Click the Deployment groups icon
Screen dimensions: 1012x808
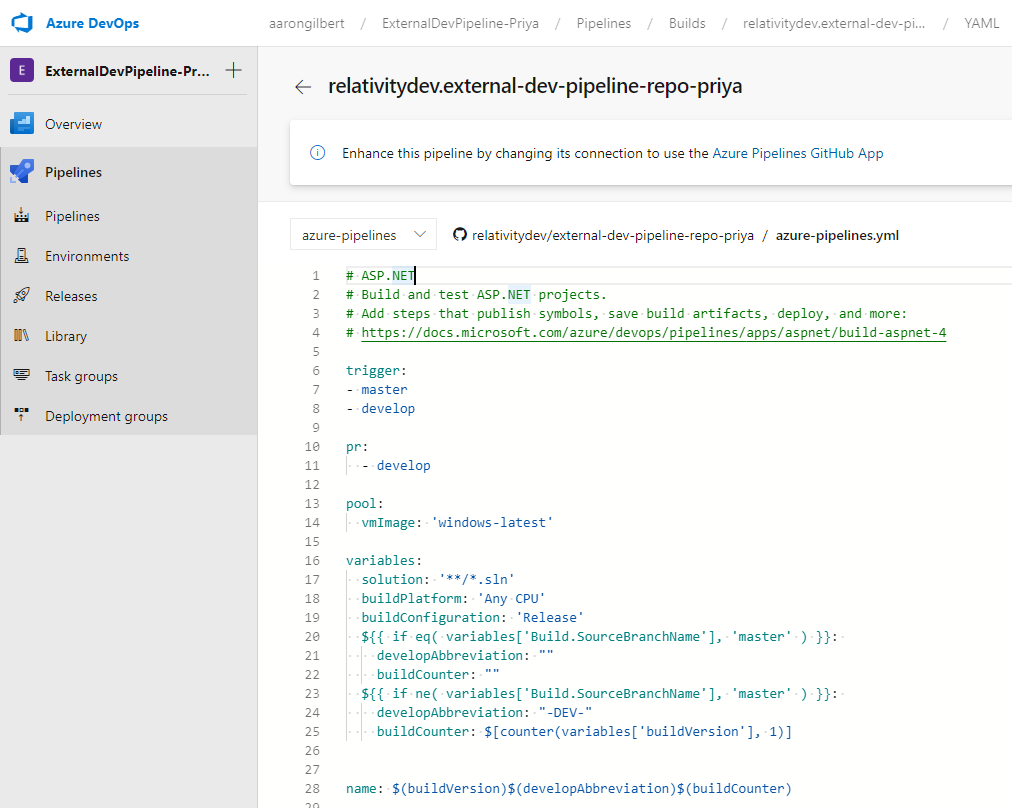[x=22, y=414]
